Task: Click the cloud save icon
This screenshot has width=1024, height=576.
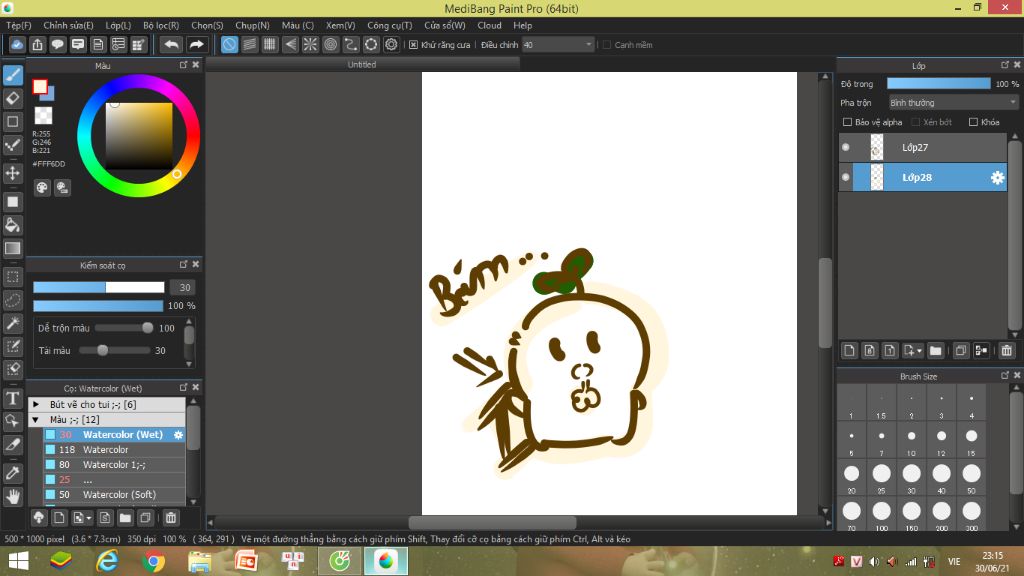Action: coord(17,44)
